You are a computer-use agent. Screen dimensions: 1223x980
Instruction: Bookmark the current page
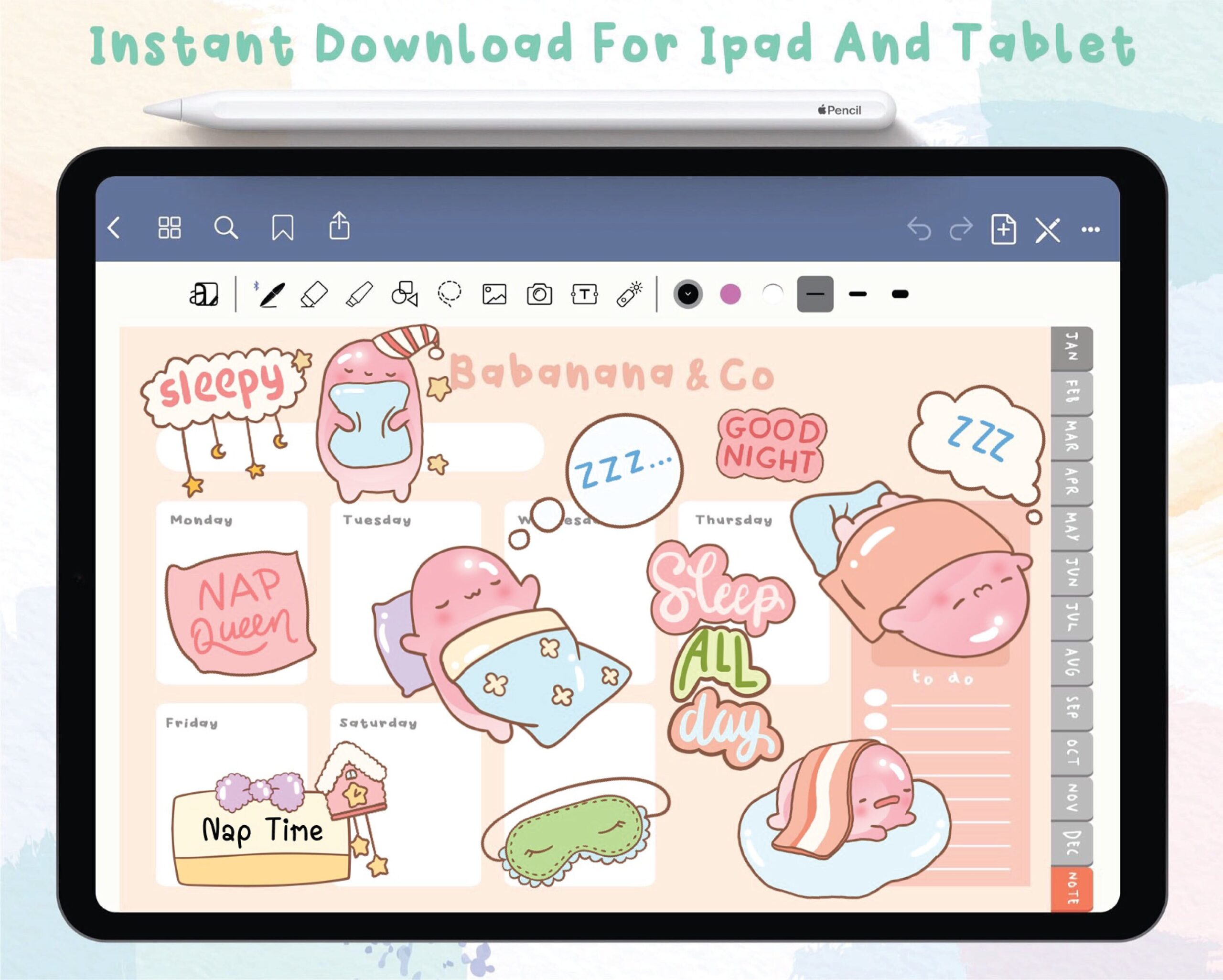pyautogui.click(x=282, y=227)
